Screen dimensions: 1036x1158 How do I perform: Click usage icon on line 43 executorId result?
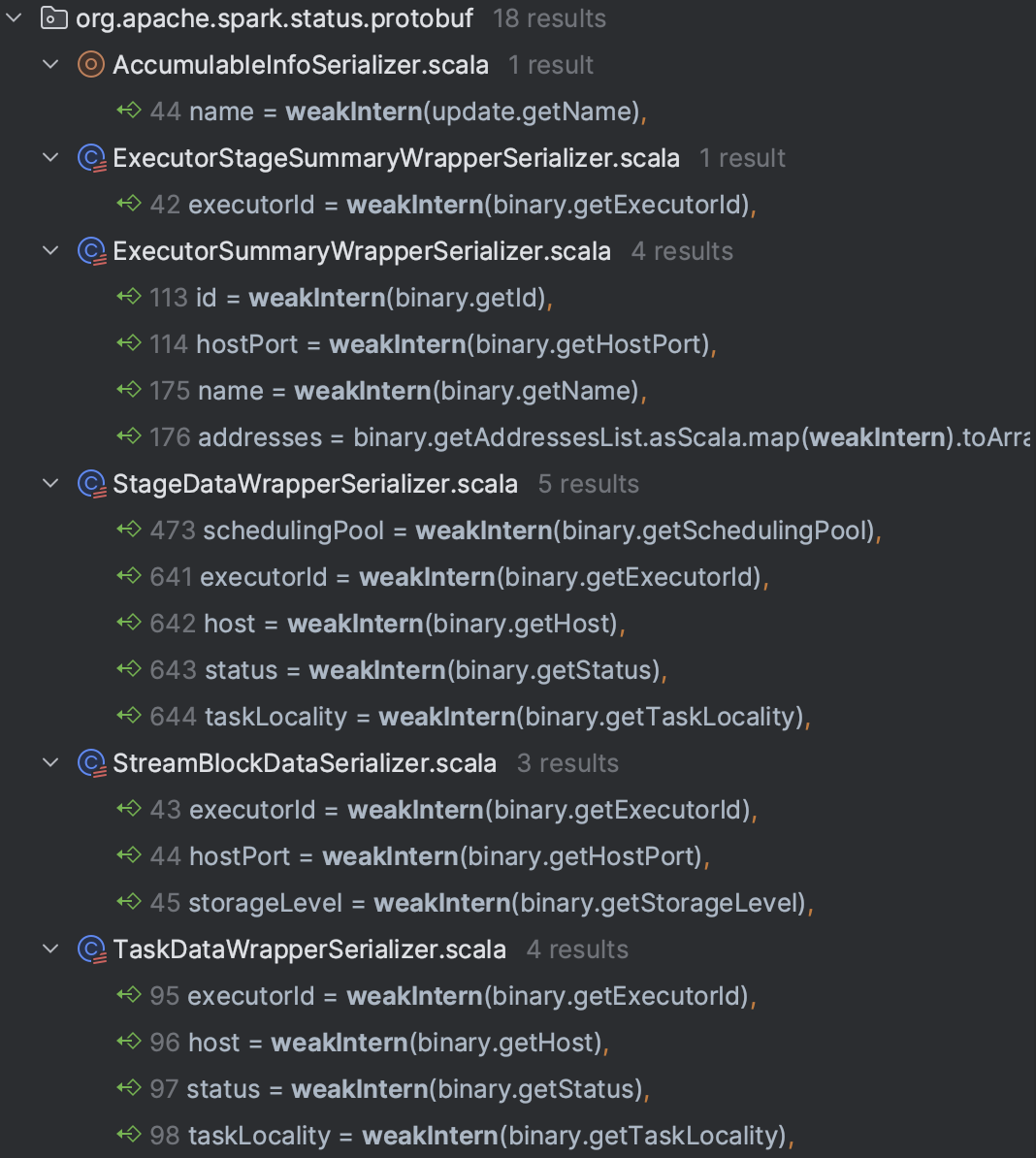point(128,808)
